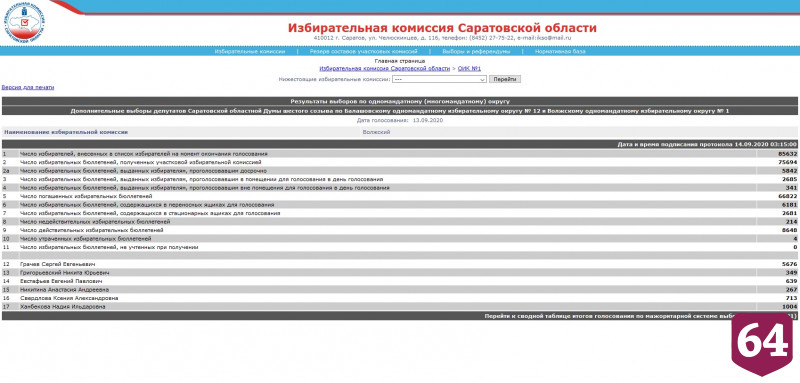The width and height of the screenshot is (800, 383).
Task: Expand the Нижестоящие избирательные комиссии dropdown
Action: (439, 80)
